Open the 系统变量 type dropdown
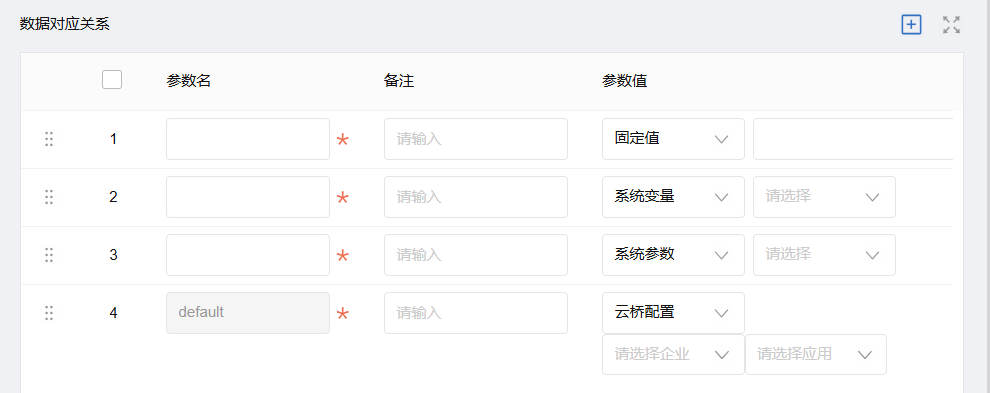Image resolution: width=990 pixels, height=393 pixels. coord(673,197)
